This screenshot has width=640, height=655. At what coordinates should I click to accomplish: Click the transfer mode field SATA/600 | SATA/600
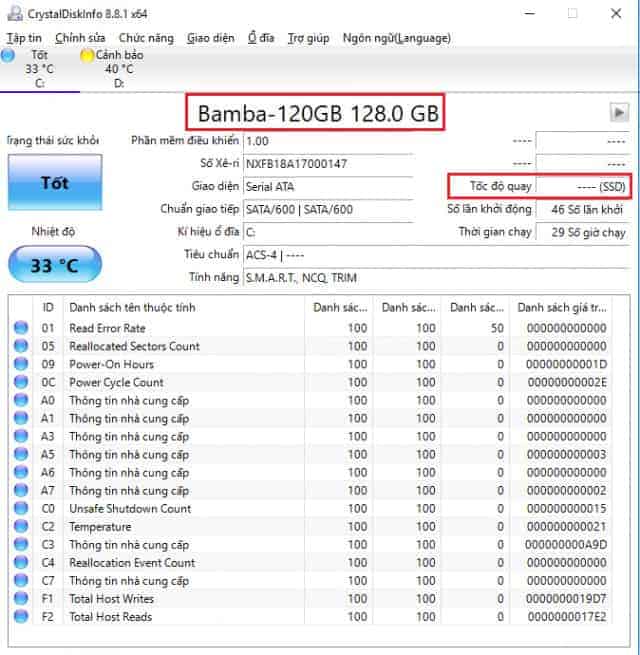click(328, 209)
